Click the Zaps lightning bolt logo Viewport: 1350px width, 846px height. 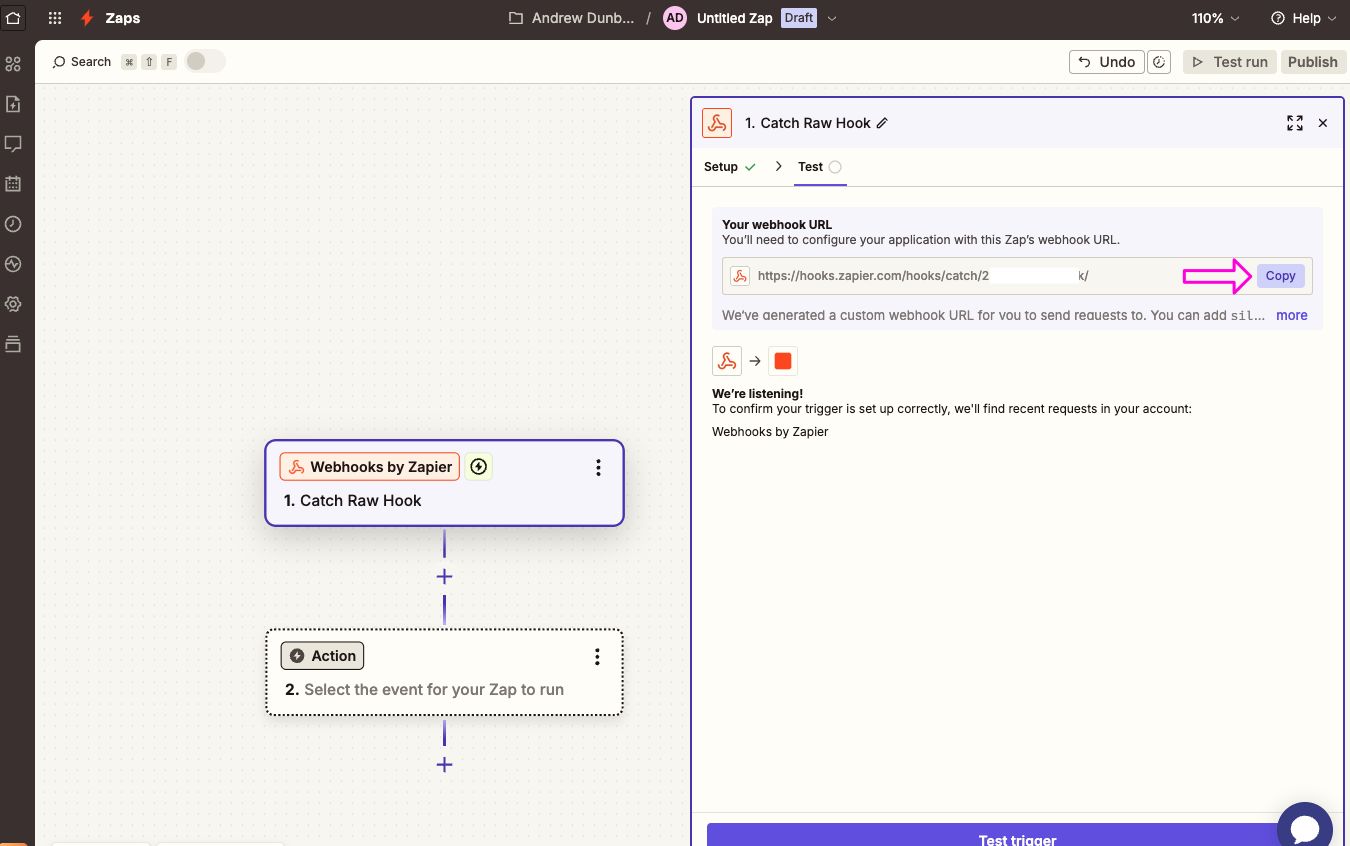click(88, 18)
